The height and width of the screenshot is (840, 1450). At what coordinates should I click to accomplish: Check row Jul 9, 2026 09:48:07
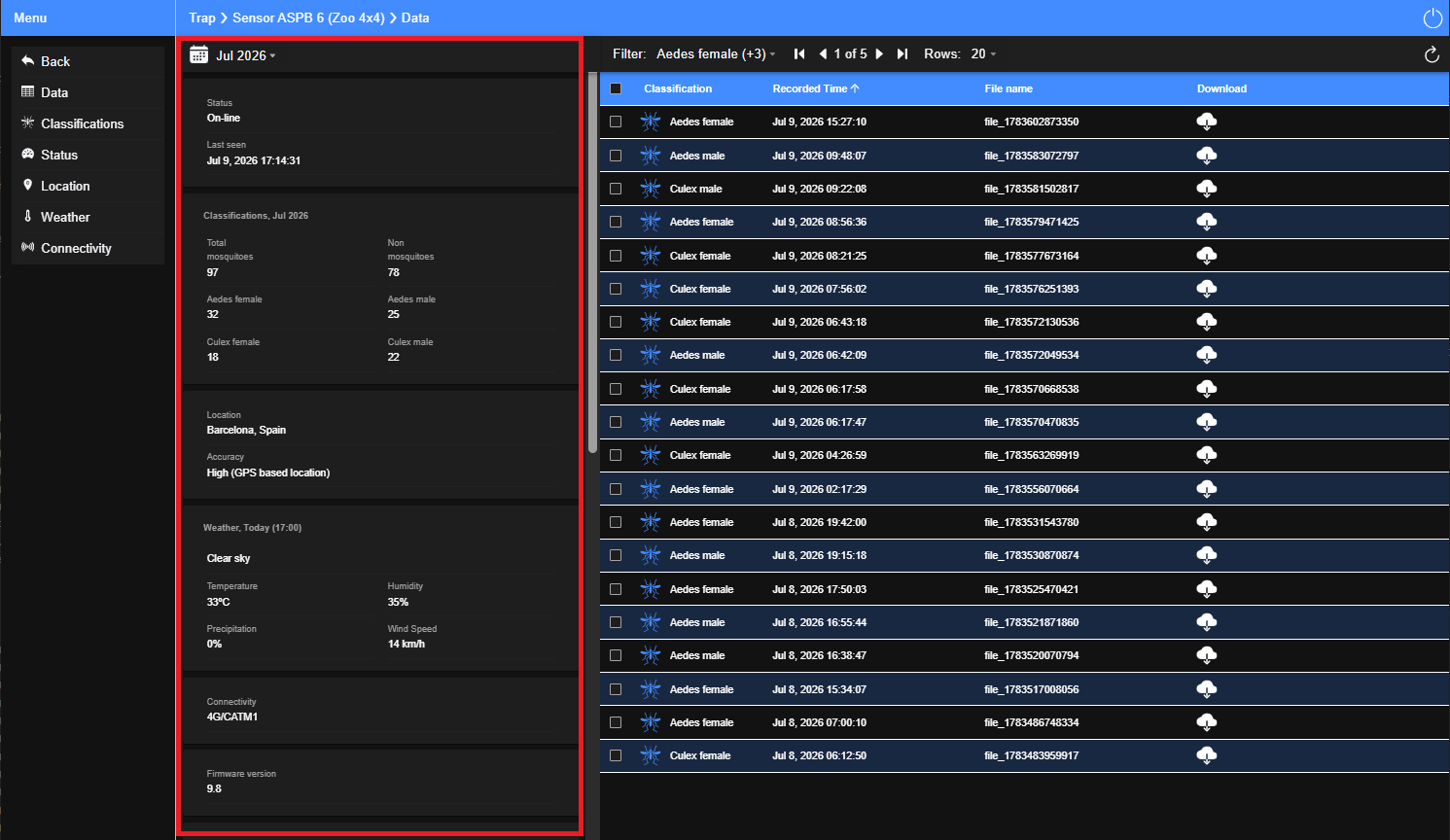(616, 156)
